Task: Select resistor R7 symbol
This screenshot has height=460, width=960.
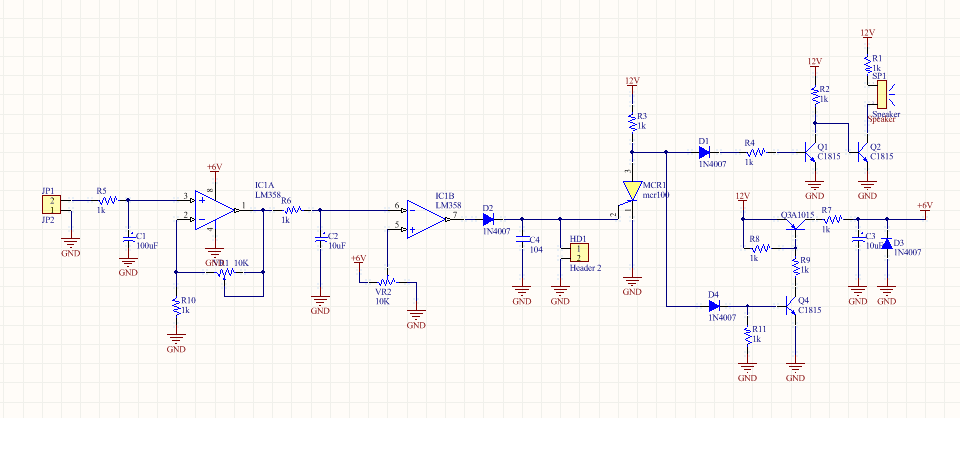Action: (833, 219)
